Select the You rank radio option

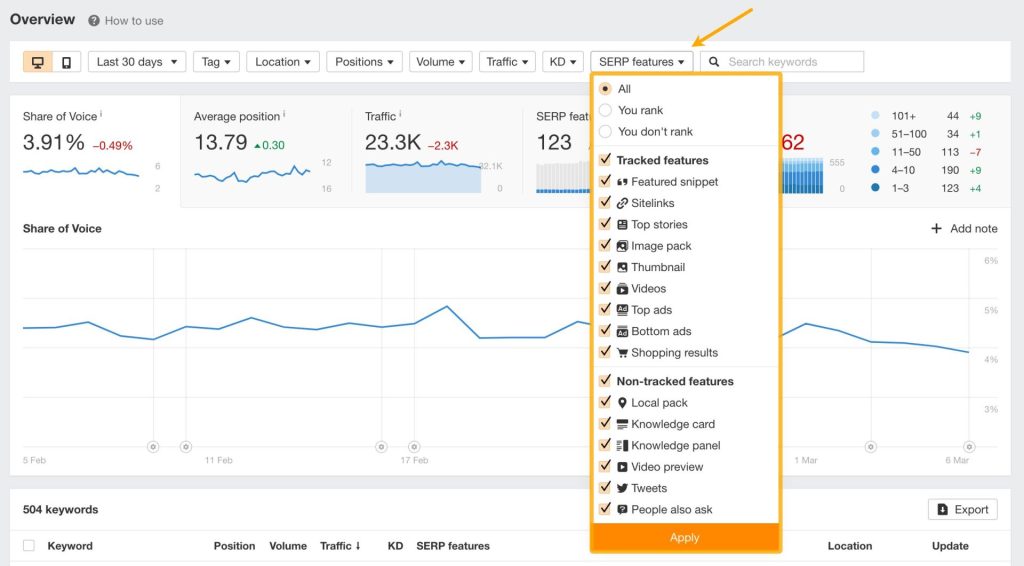605,110
